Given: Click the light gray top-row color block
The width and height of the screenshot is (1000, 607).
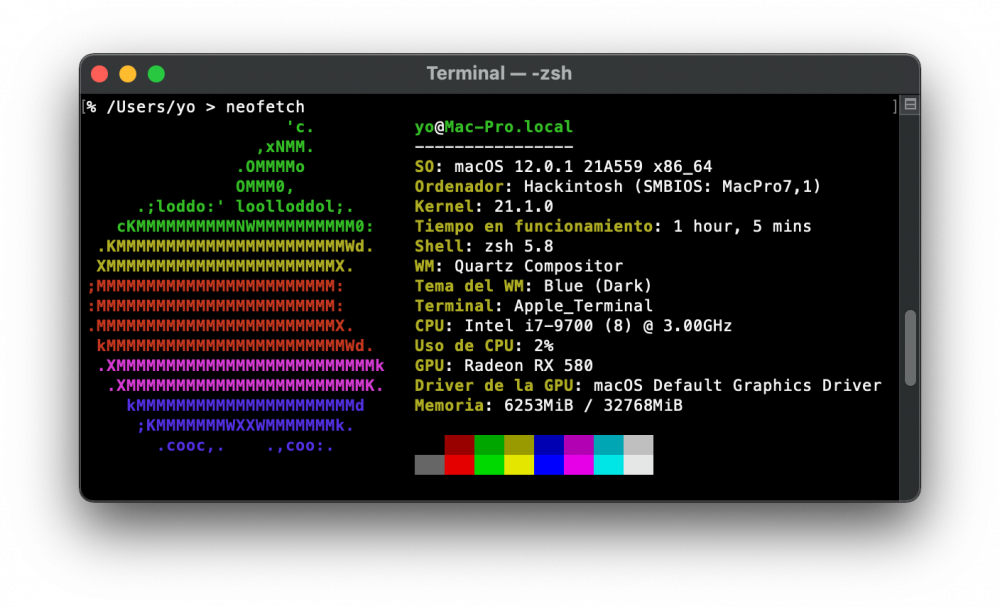Looking at the screenshot, I should click(638, 445).
